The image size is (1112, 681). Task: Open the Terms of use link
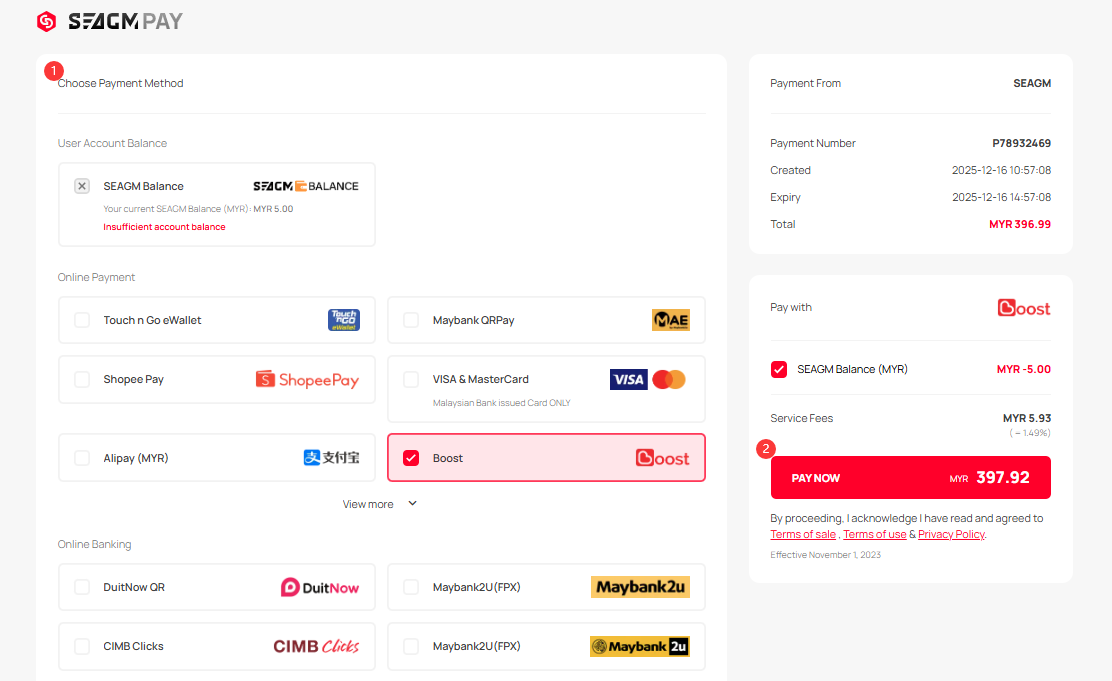(874, 534)
